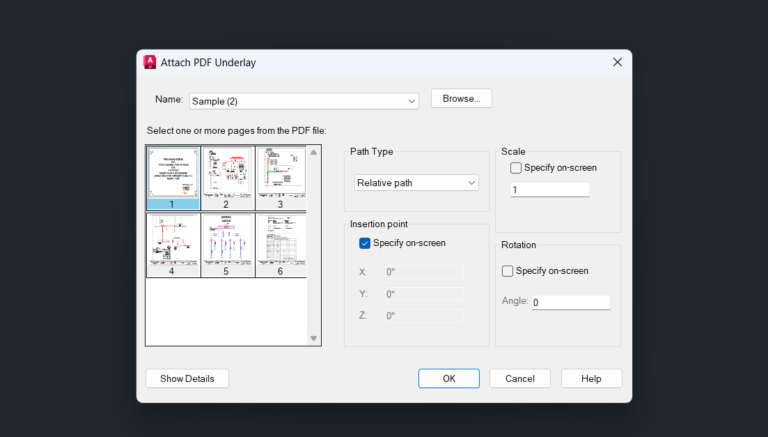Click the page list scroll down arrow
This screenshot has width=768, height=437.
313,338
